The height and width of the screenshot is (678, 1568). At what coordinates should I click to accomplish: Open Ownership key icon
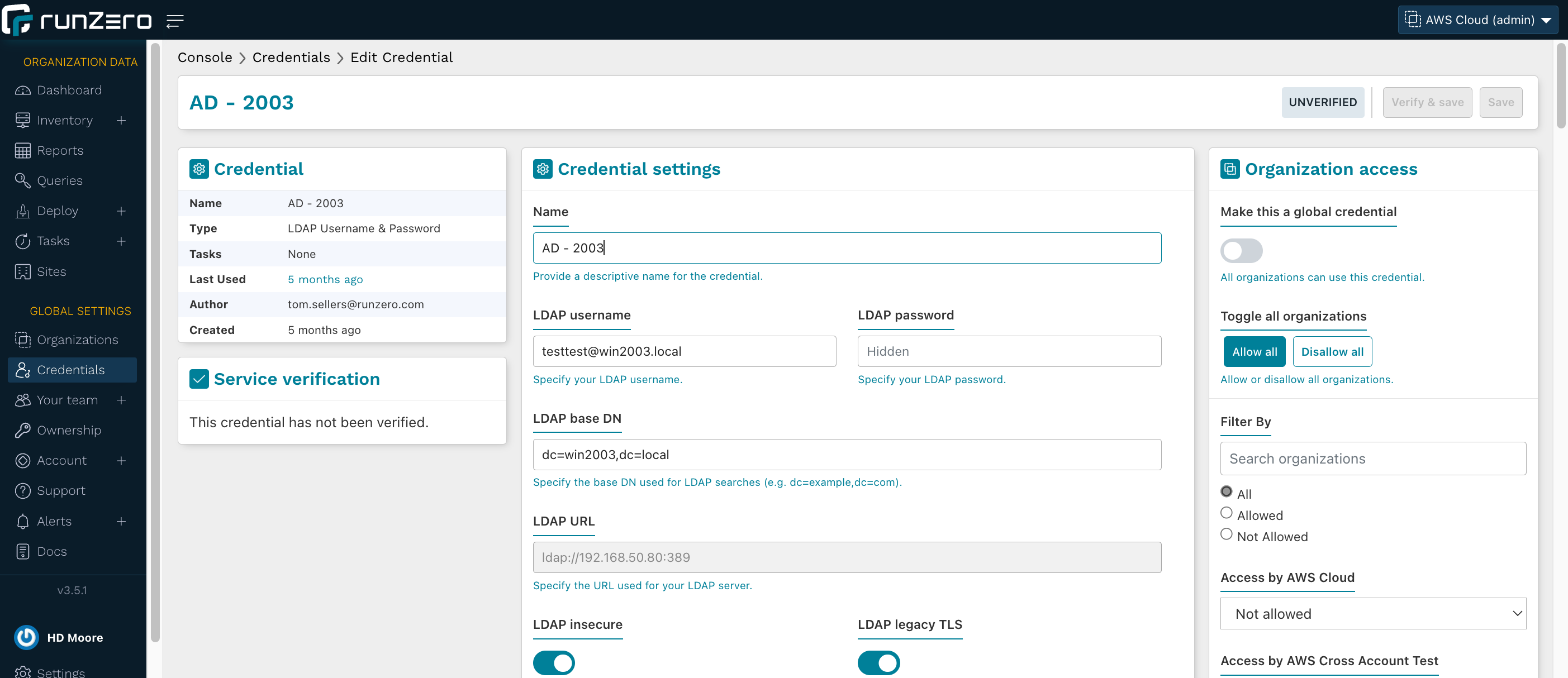[x=22, y=430]
